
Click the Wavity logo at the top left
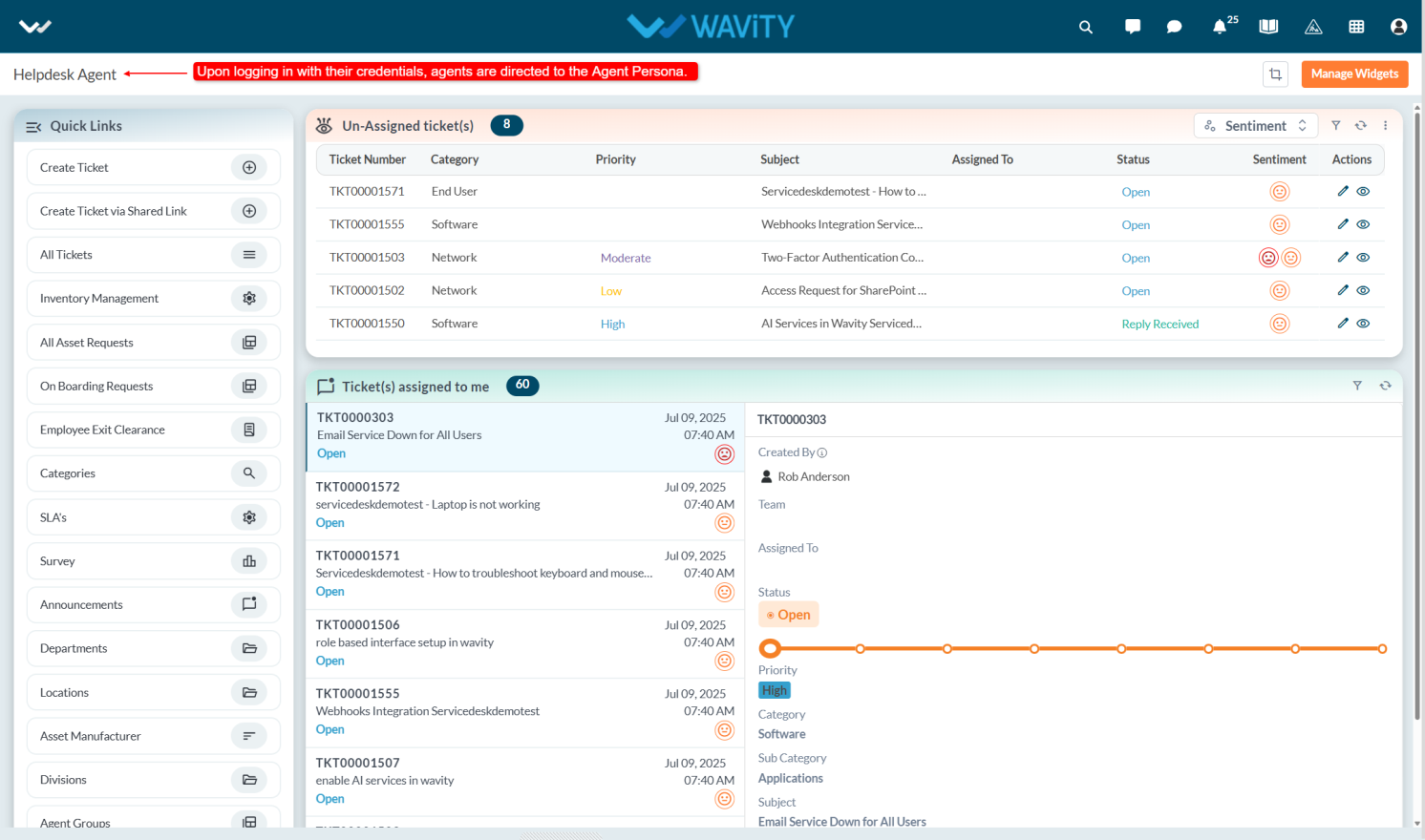tap(35, 27)
